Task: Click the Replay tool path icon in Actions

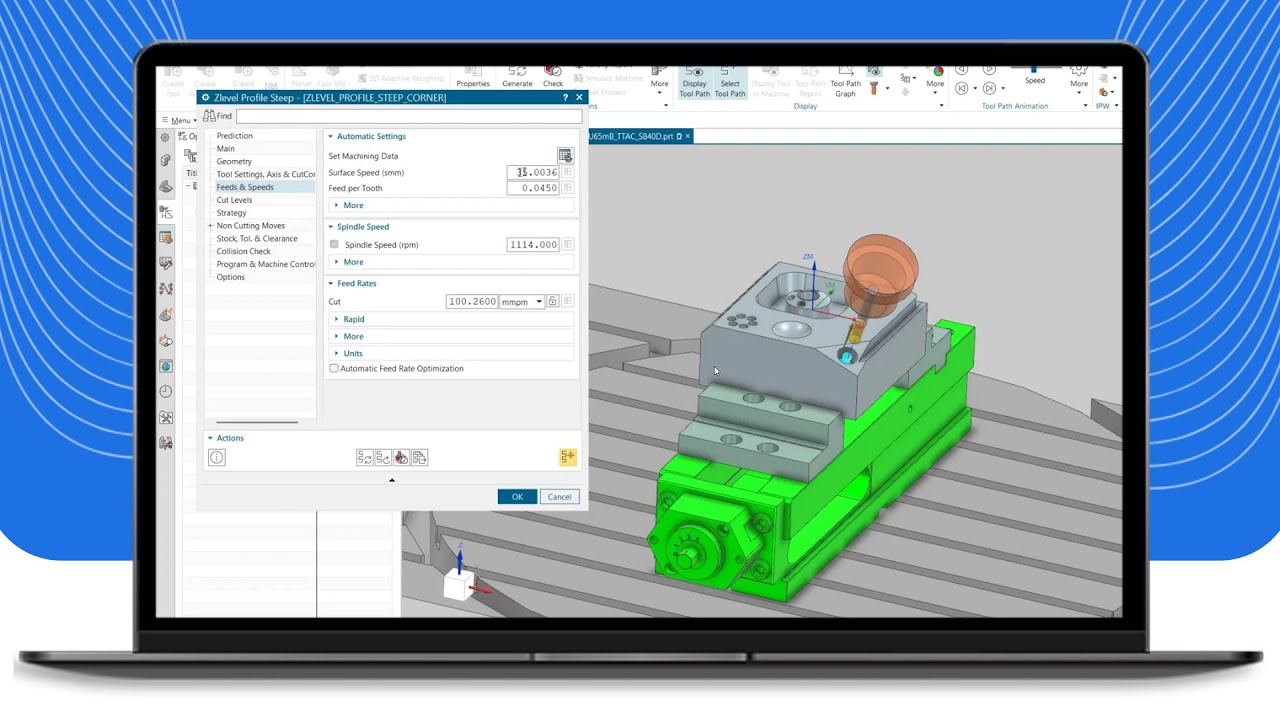Action: click(383, 457)
